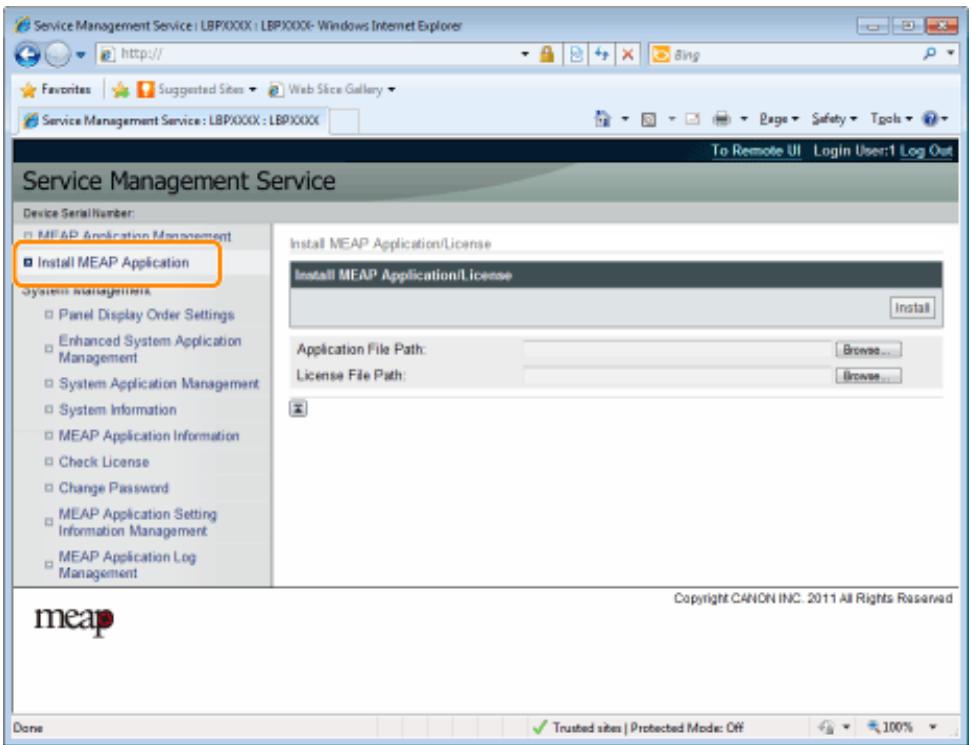Click the Read Mail icon
971x745 pixels.
tap(692, 119)
